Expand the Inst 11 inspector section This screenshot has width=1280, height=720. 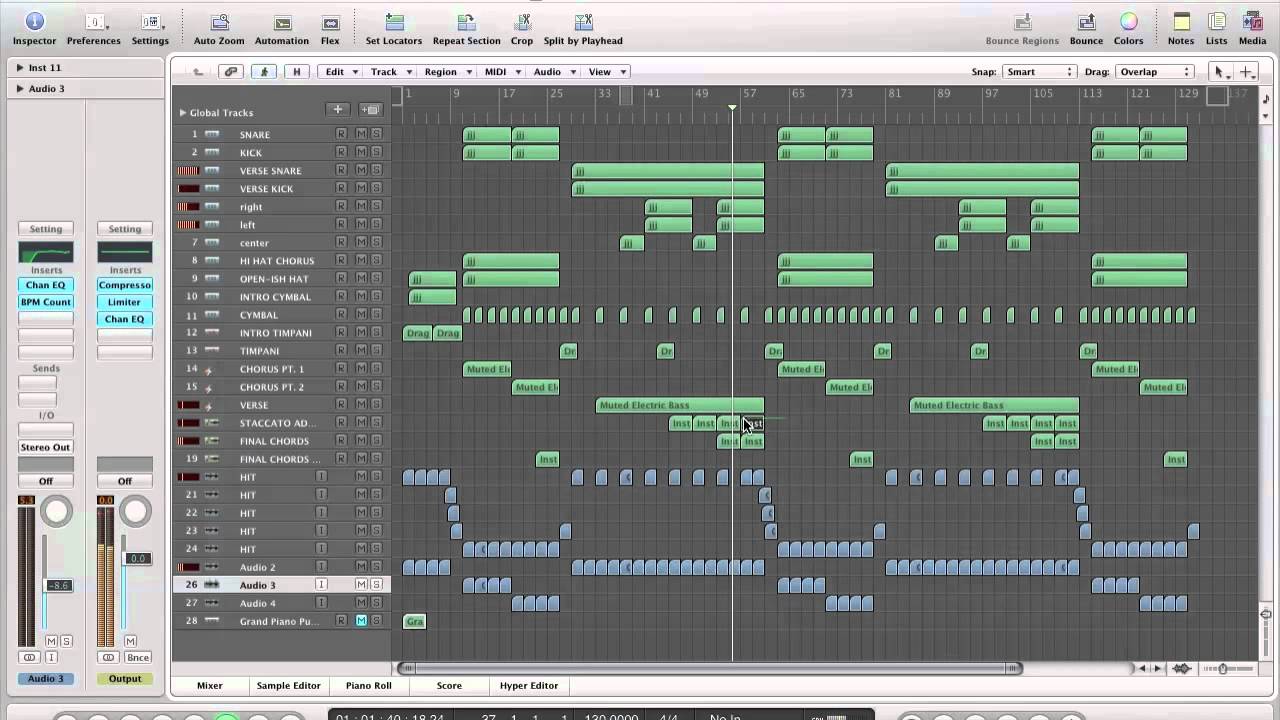(20, 67)
